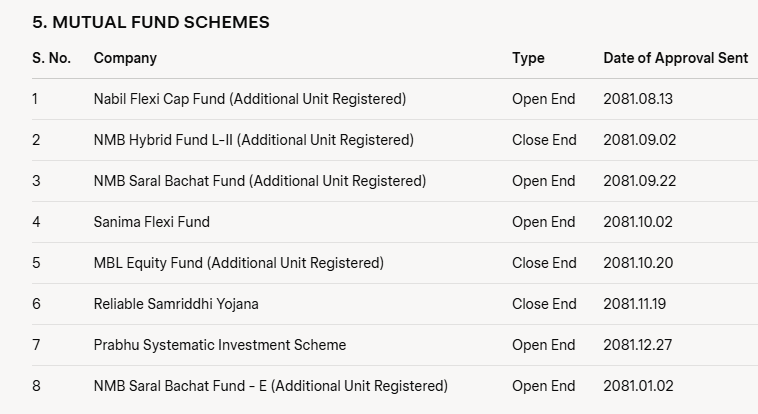The image size is (758, 414).
Task: Click date 2081.12.27 cell
Action: tap(638, 345)
